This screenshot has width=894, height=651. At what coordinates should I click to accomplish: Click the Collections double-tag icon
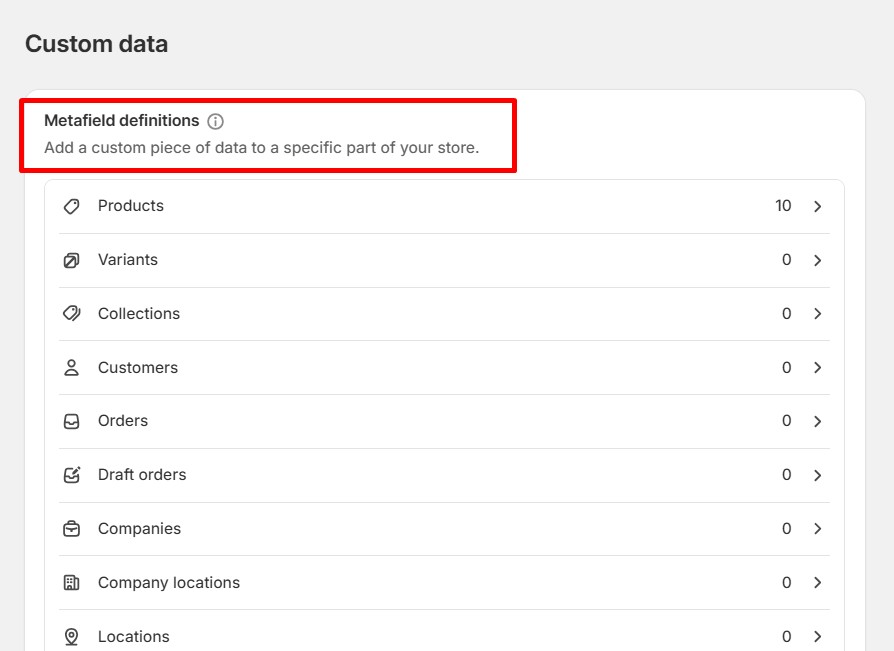(x=71, y=314)
